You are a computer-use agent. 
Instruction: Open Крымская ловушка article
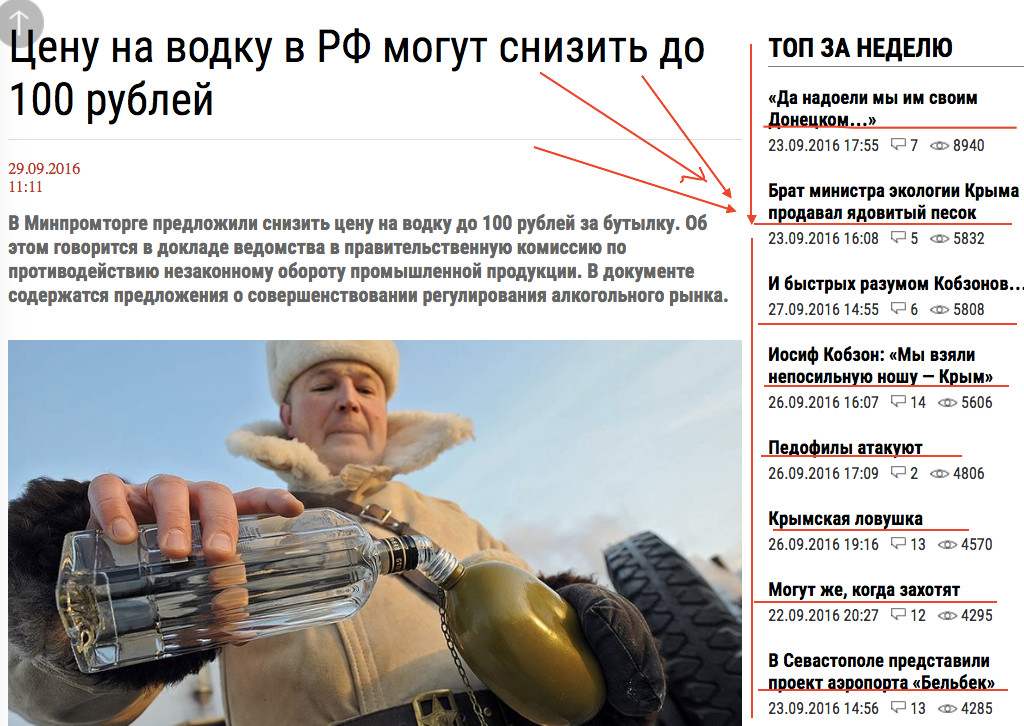(x=845, y=518)
